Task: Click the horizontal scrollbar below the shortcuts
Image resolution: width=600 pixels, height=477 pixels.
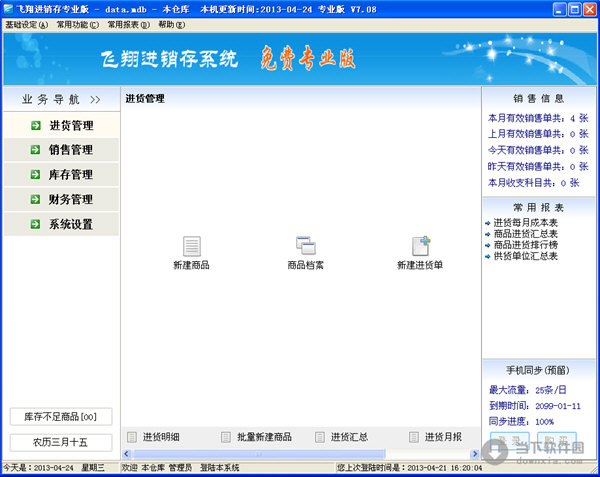Action: 300,453
